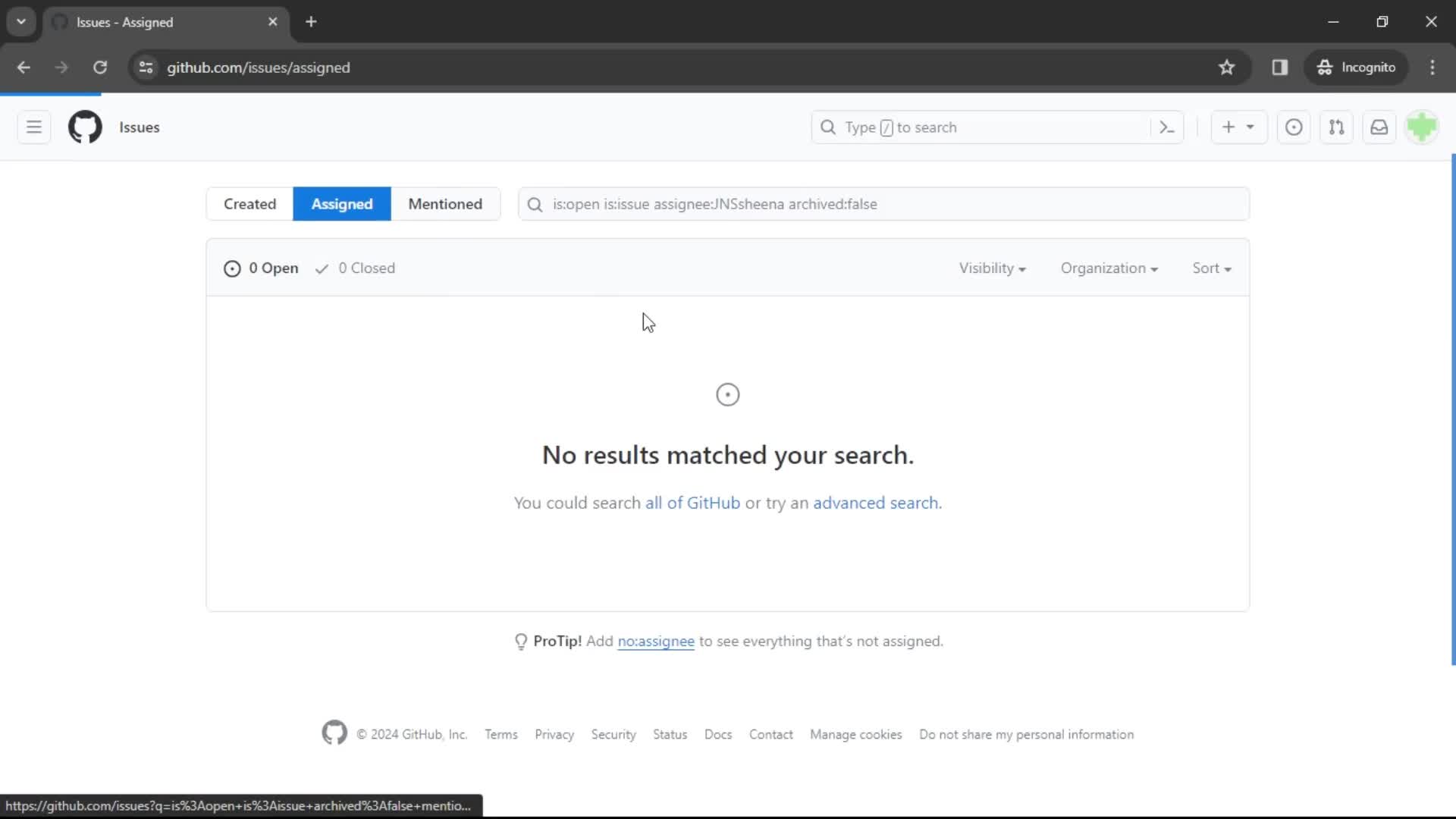Click the user profile avatar icon
The image size is (1456, 819).
coord(1422,127)
